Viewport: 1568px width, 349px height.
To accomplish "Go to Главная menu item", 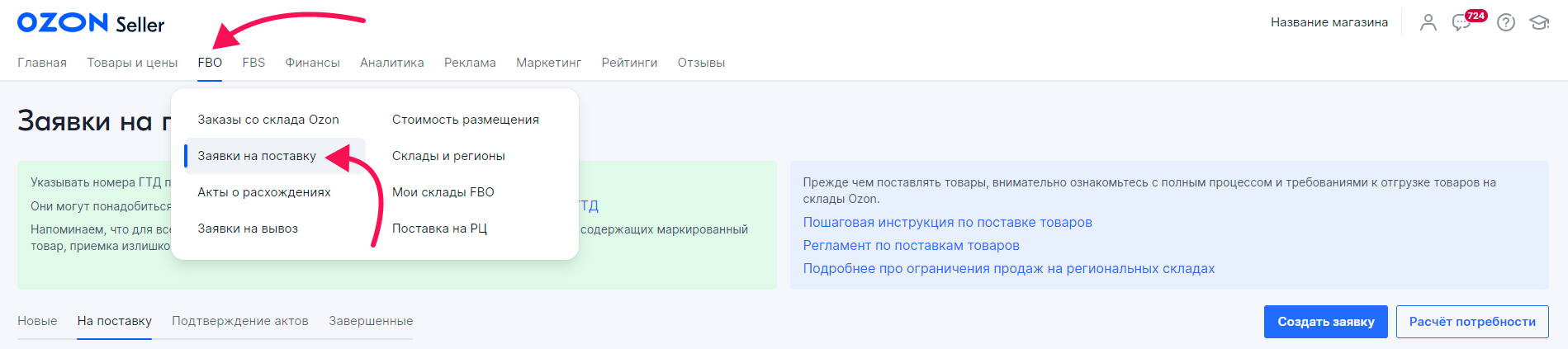I will 42,63.
